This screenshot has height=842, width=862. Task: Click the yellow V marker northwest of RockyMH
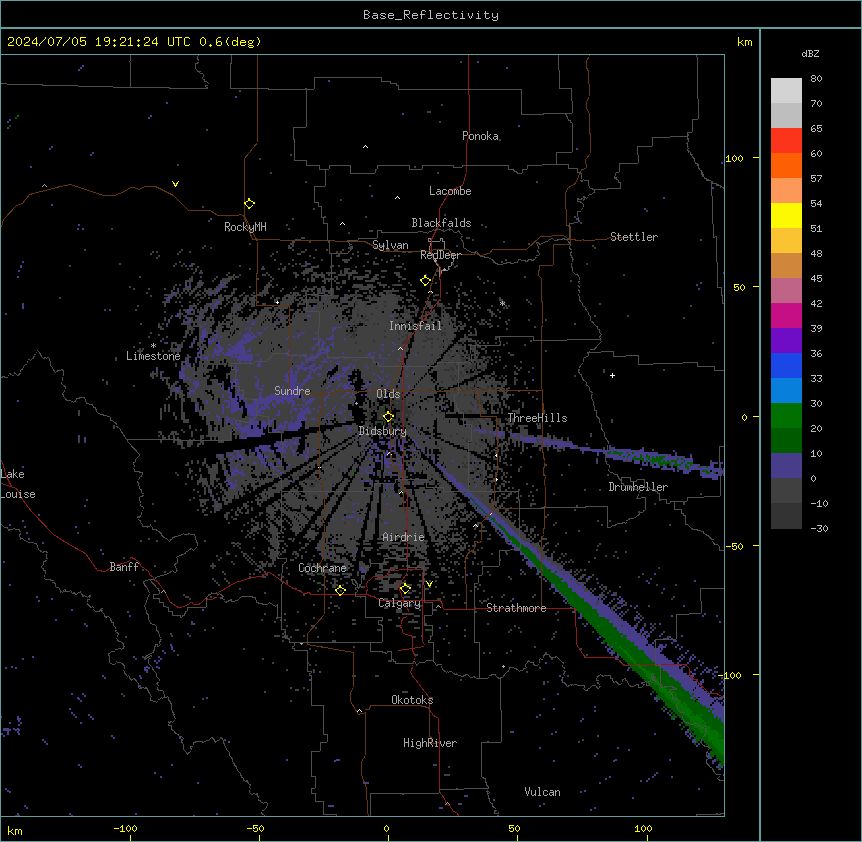coord(175,184)
